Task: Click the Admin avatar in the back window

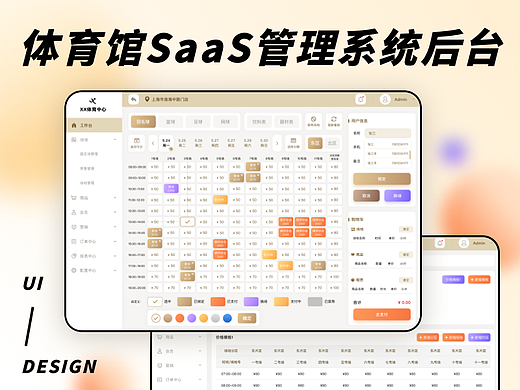Action: point(464,243)
